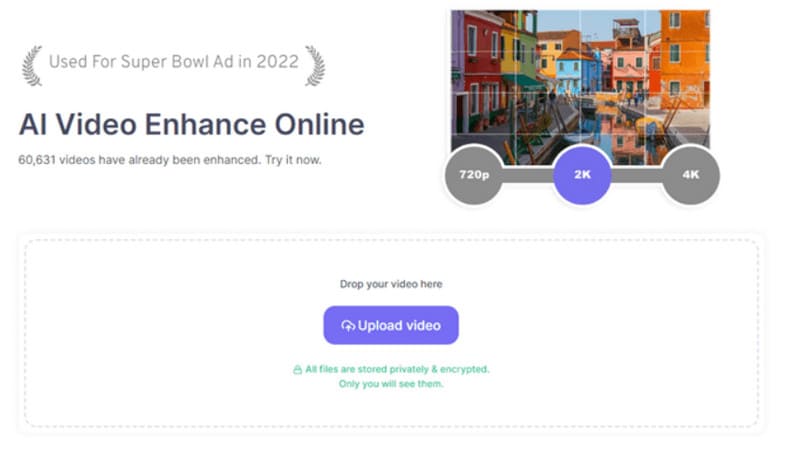Click the "AI Video Enhance Online" heading

[x=191, y=126]
